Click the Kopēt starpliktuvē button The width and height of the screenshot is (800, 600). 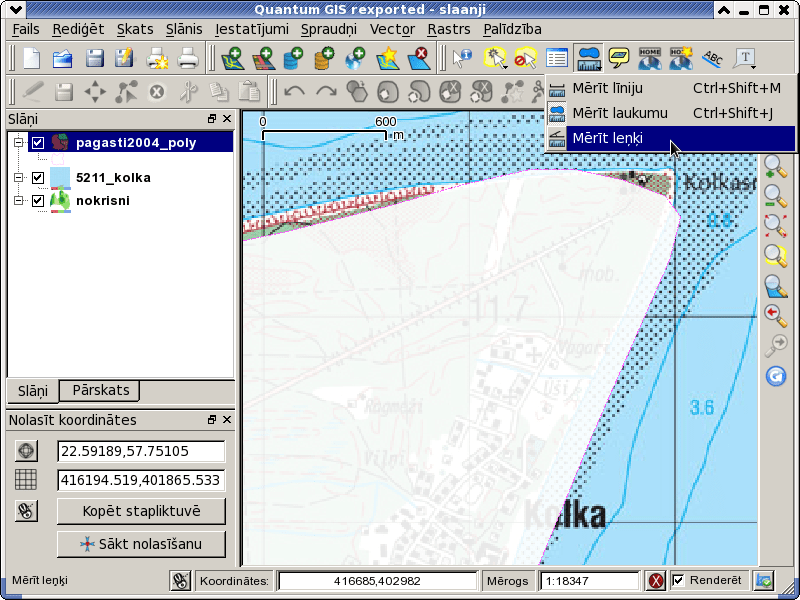141,511
